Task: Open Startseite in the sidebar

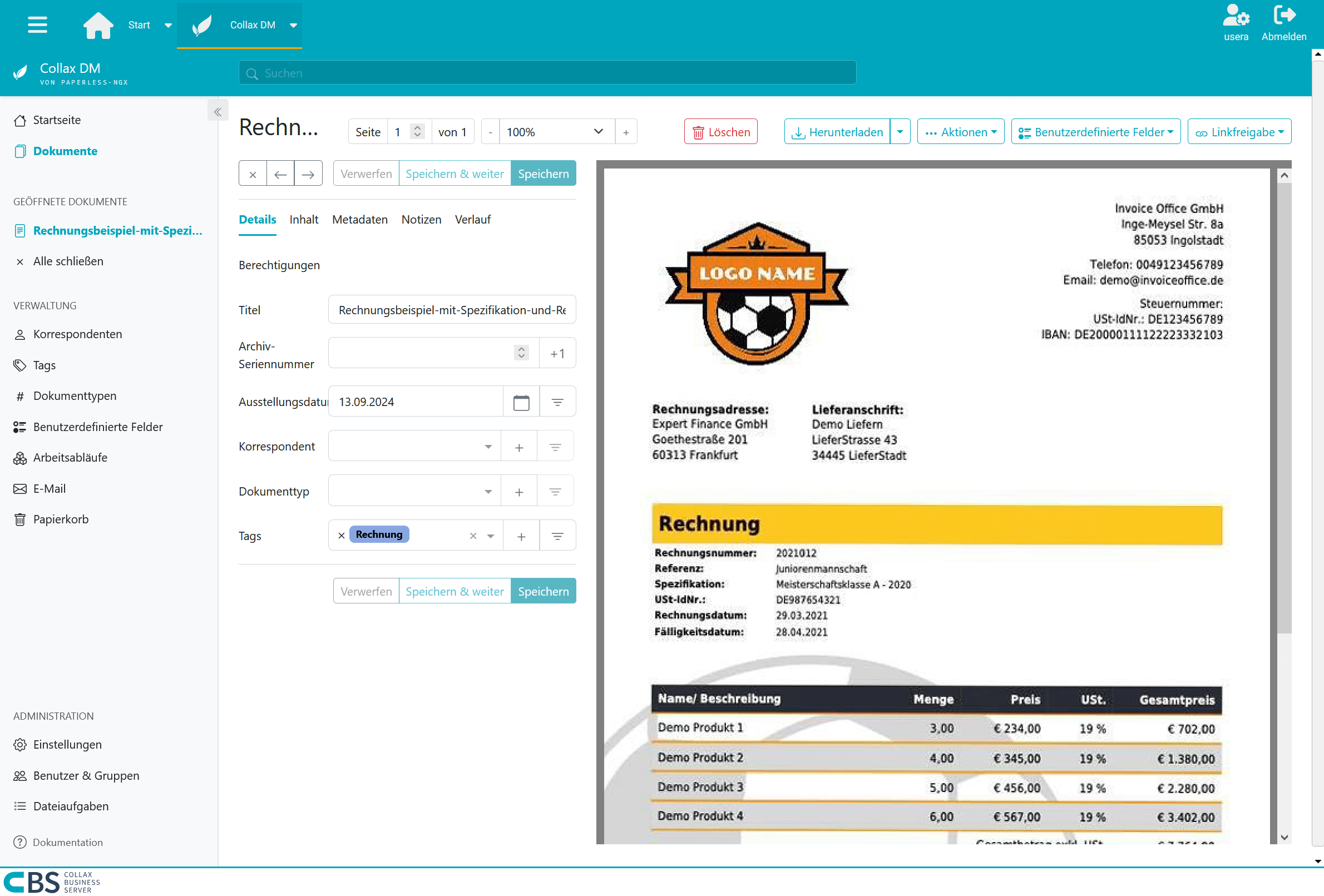Action: [x=57, y=120]
